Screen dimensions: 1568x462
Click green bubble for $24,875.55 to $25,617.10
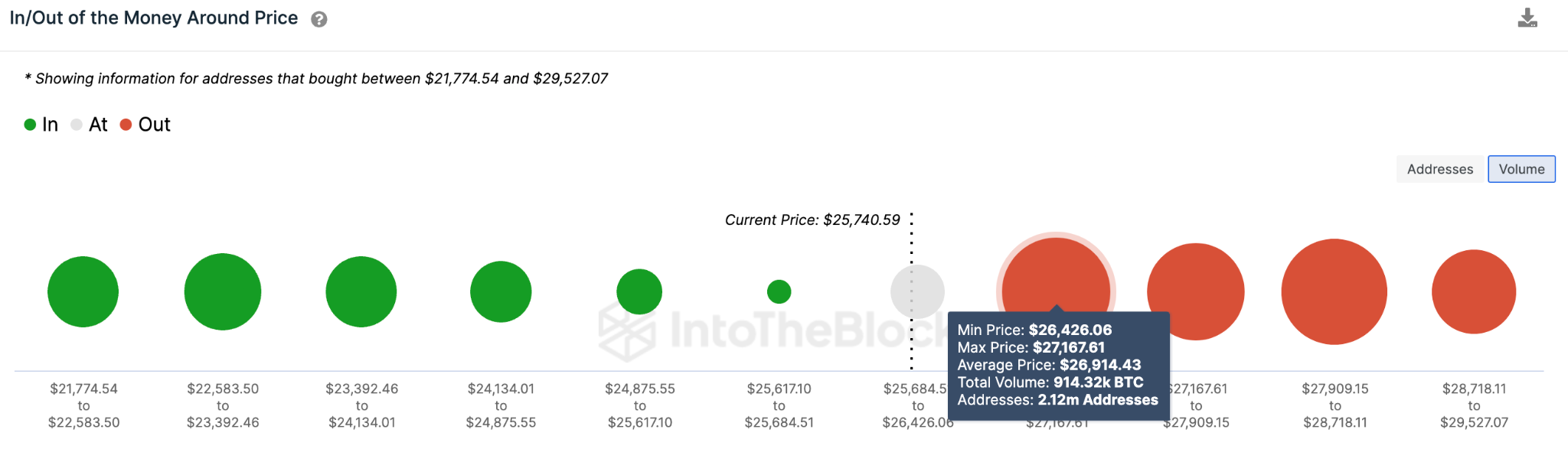coord(639,291)
